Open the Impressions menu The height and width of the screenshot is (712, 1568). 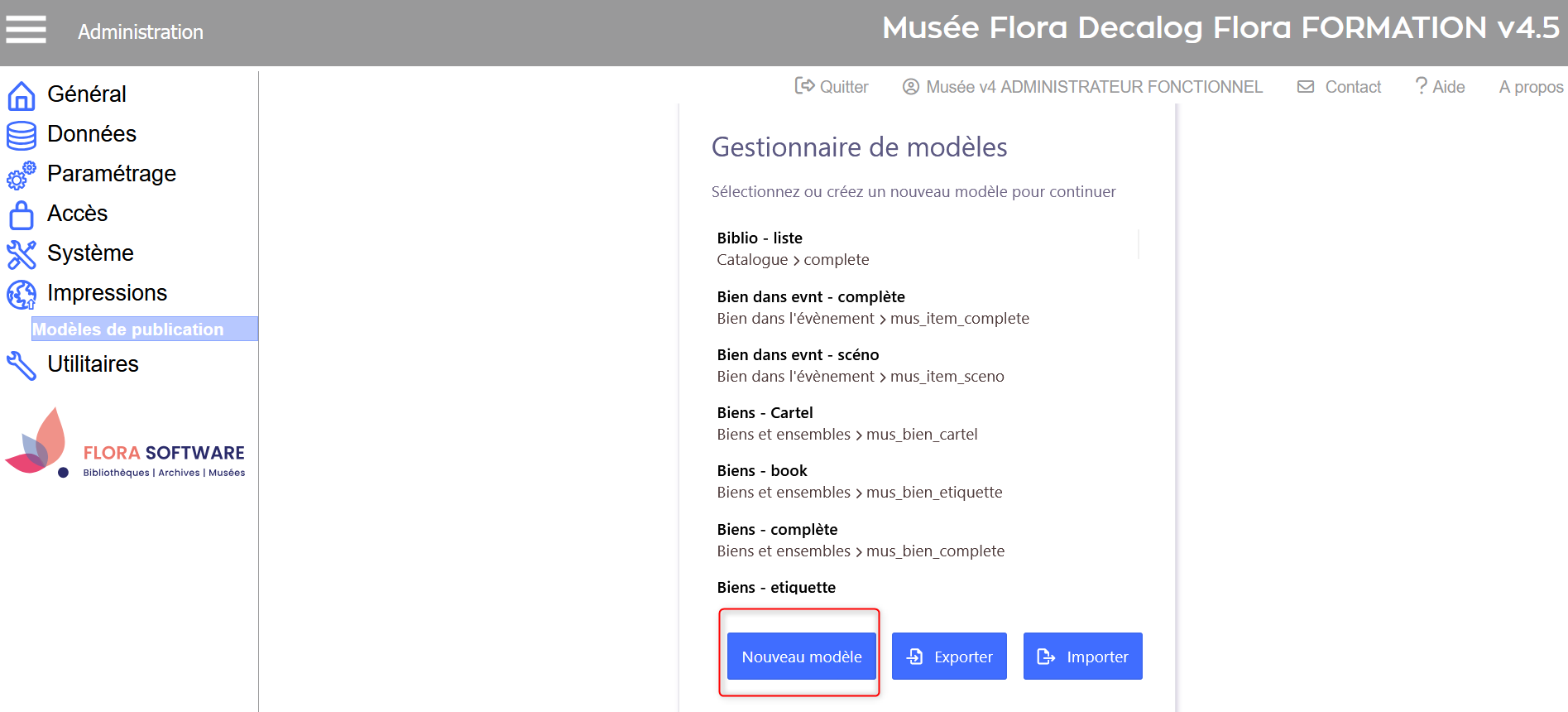click(x=107, y=293)
